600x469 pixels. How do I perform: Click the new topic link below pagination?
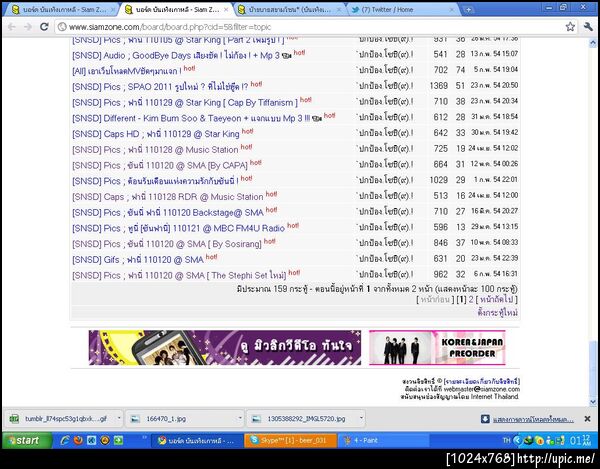(497, 313)
